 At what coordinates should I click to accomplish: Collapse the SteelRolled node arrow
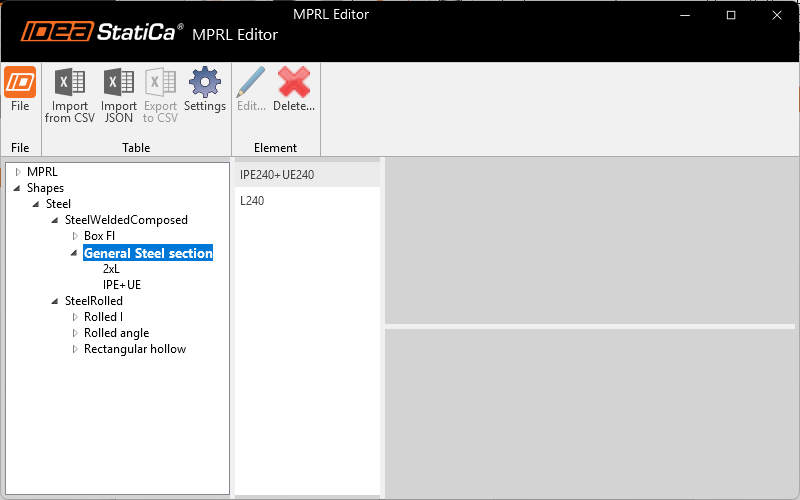pyautogui.click(x=56, y=301)
